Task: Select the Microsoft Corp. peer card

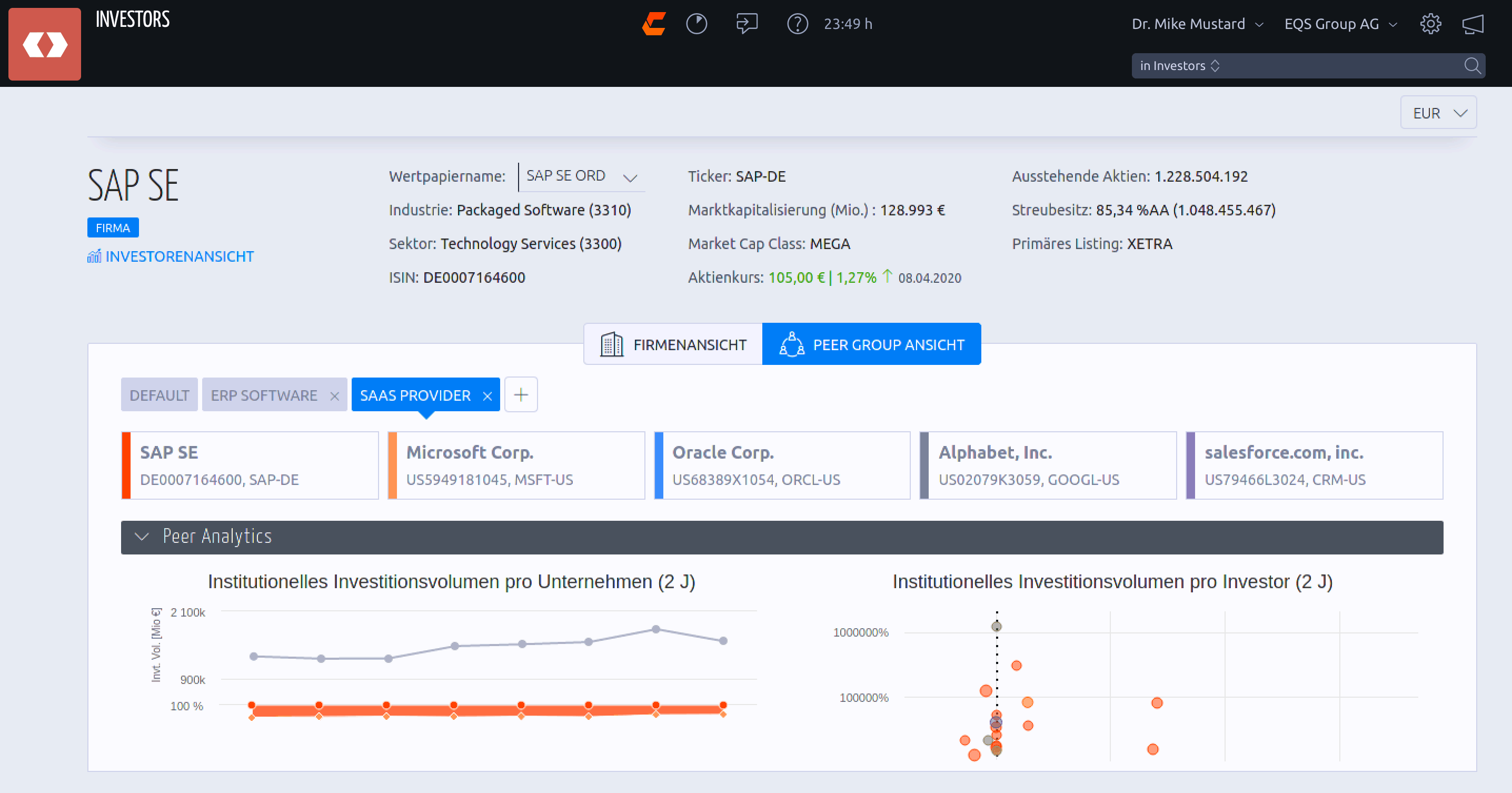Action: coord(516,465)
